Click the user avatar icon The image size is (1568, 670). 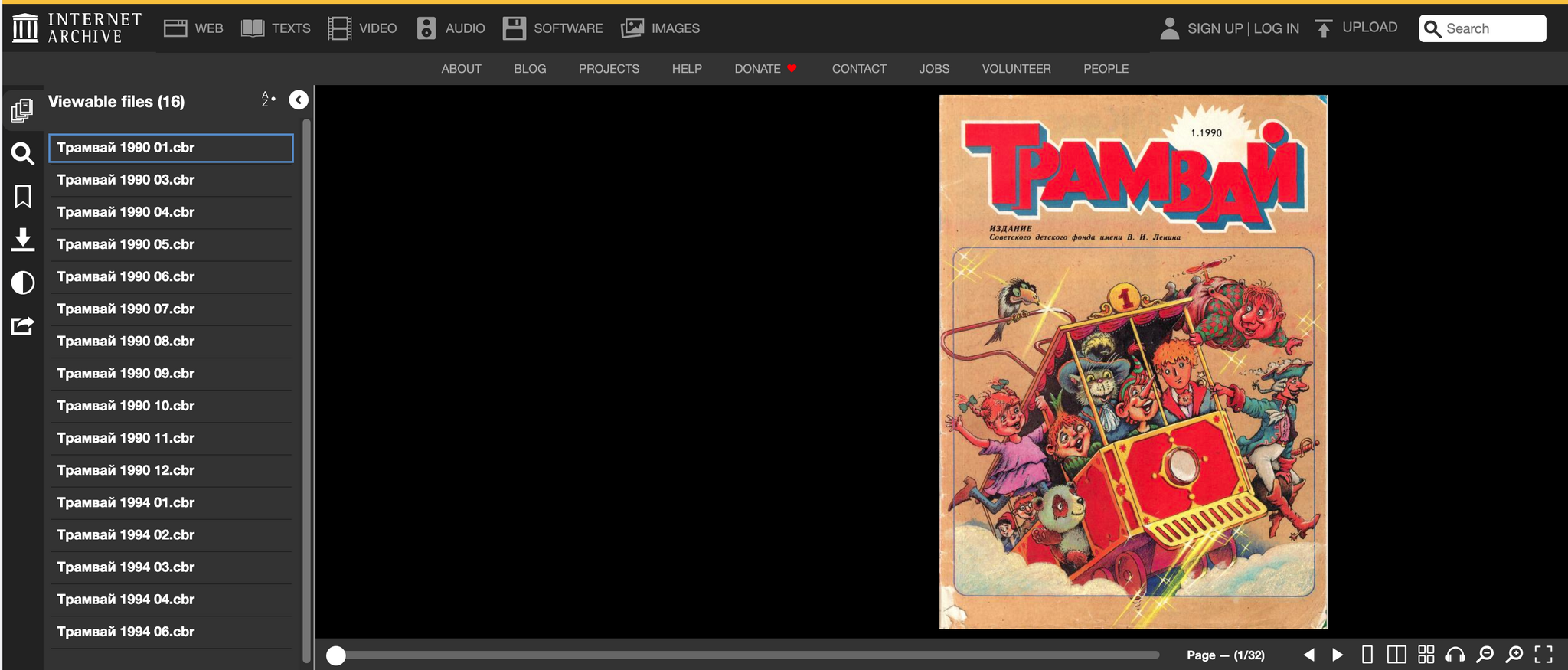[x=1169, y=28]
